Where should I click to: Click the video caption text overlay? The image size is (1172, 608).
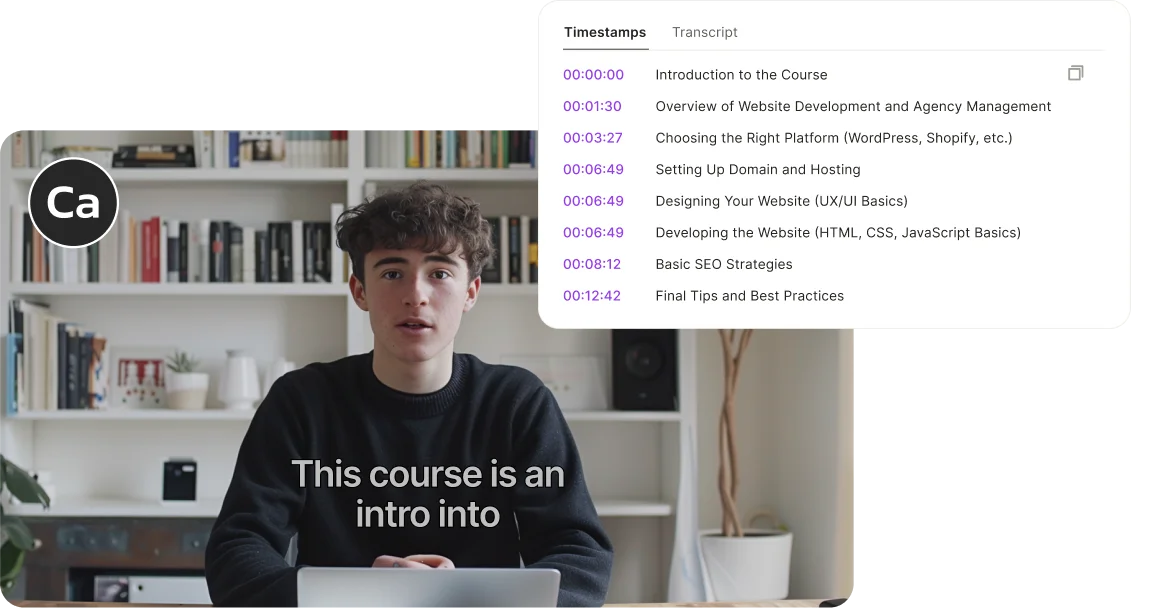[428, 494]
